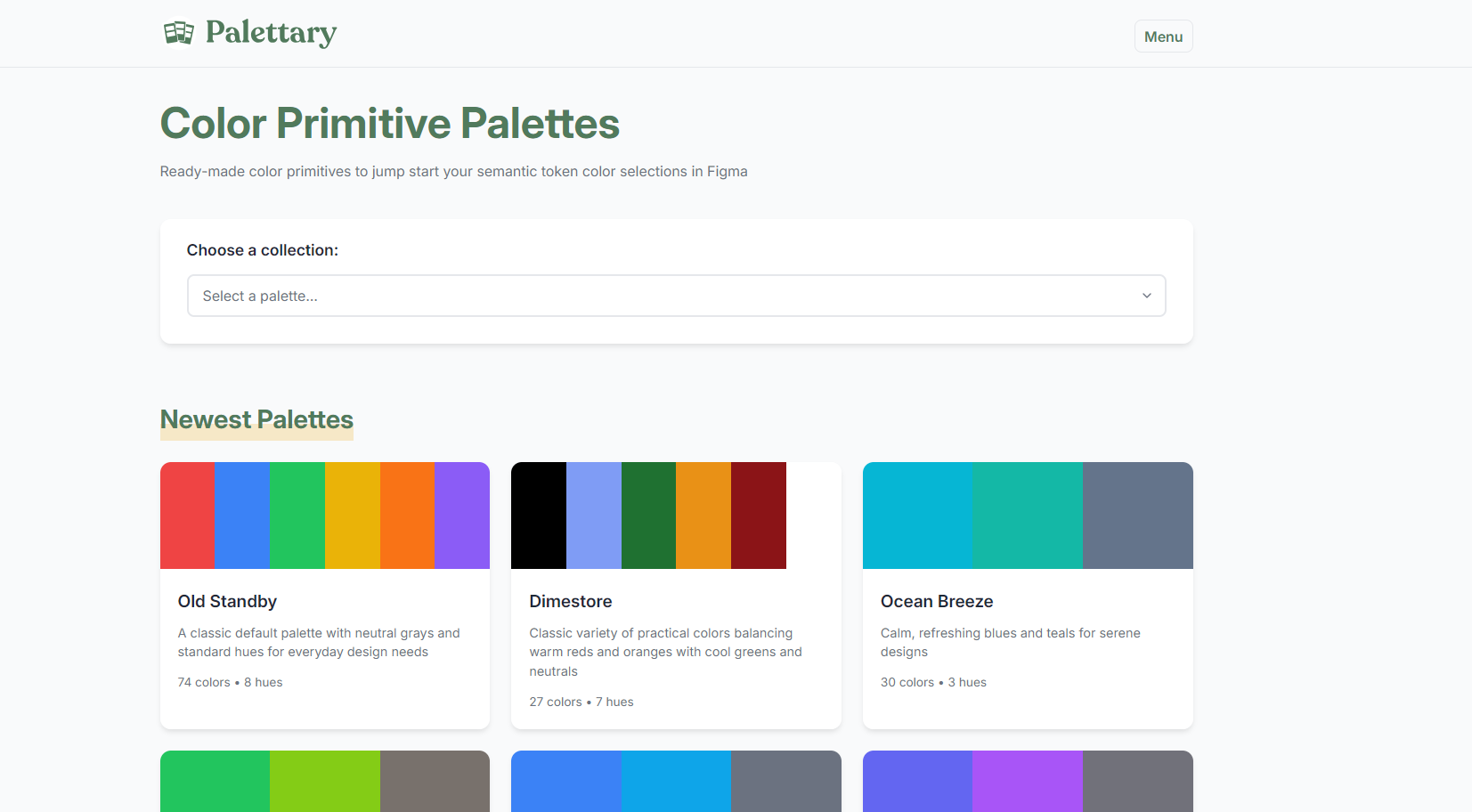This screenshot has height=812, width=1472.
Task: Open the Menu button
Action: [1163, 36]
